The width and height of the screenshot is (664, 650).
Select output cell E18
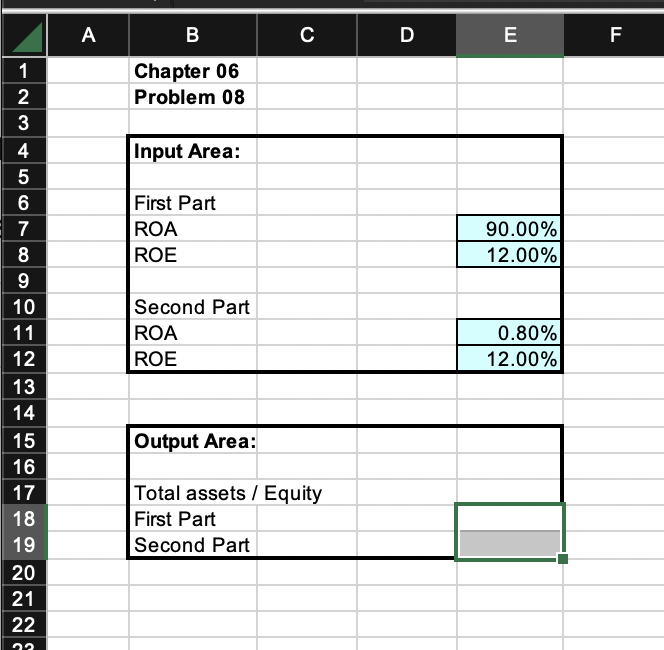(x=509, y=517)
